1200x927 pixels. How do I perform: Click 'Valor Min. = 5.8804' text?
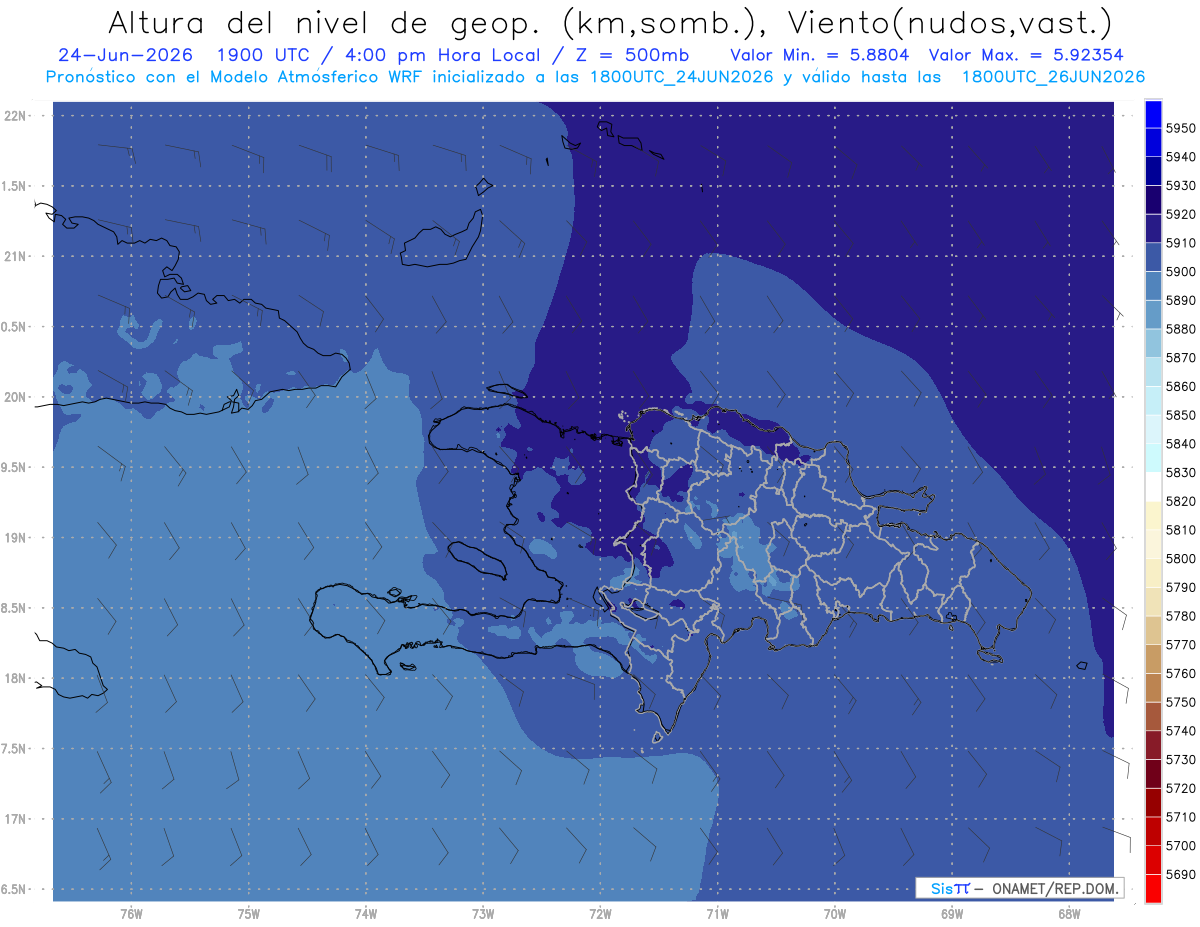point(819,55)
